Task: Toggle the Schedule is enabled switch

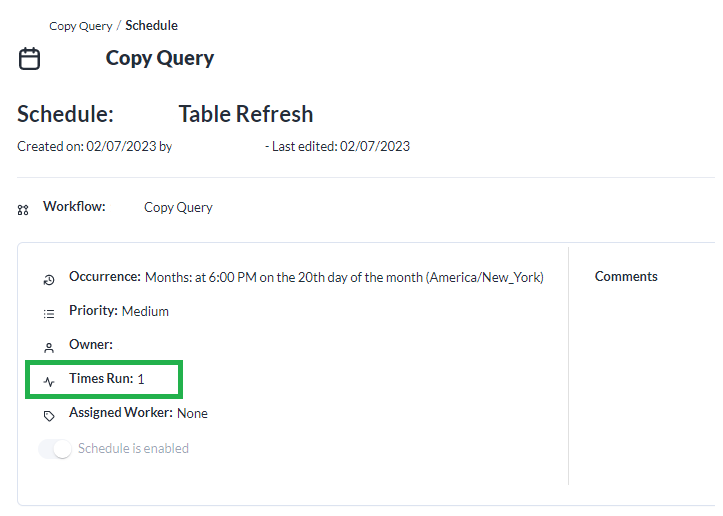Action: click(55, 449)
